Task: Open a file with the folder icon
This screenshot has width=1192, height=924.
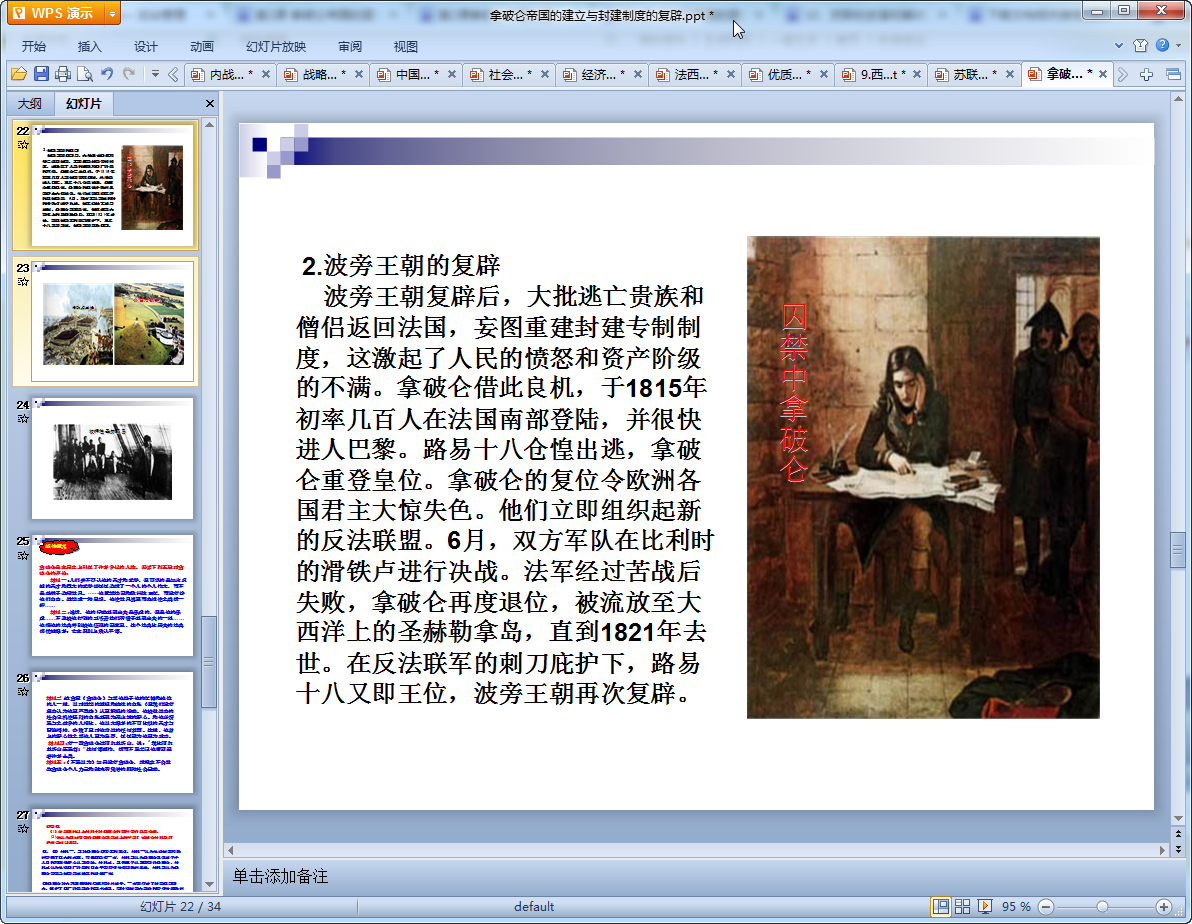Action: tap(19, 74)
